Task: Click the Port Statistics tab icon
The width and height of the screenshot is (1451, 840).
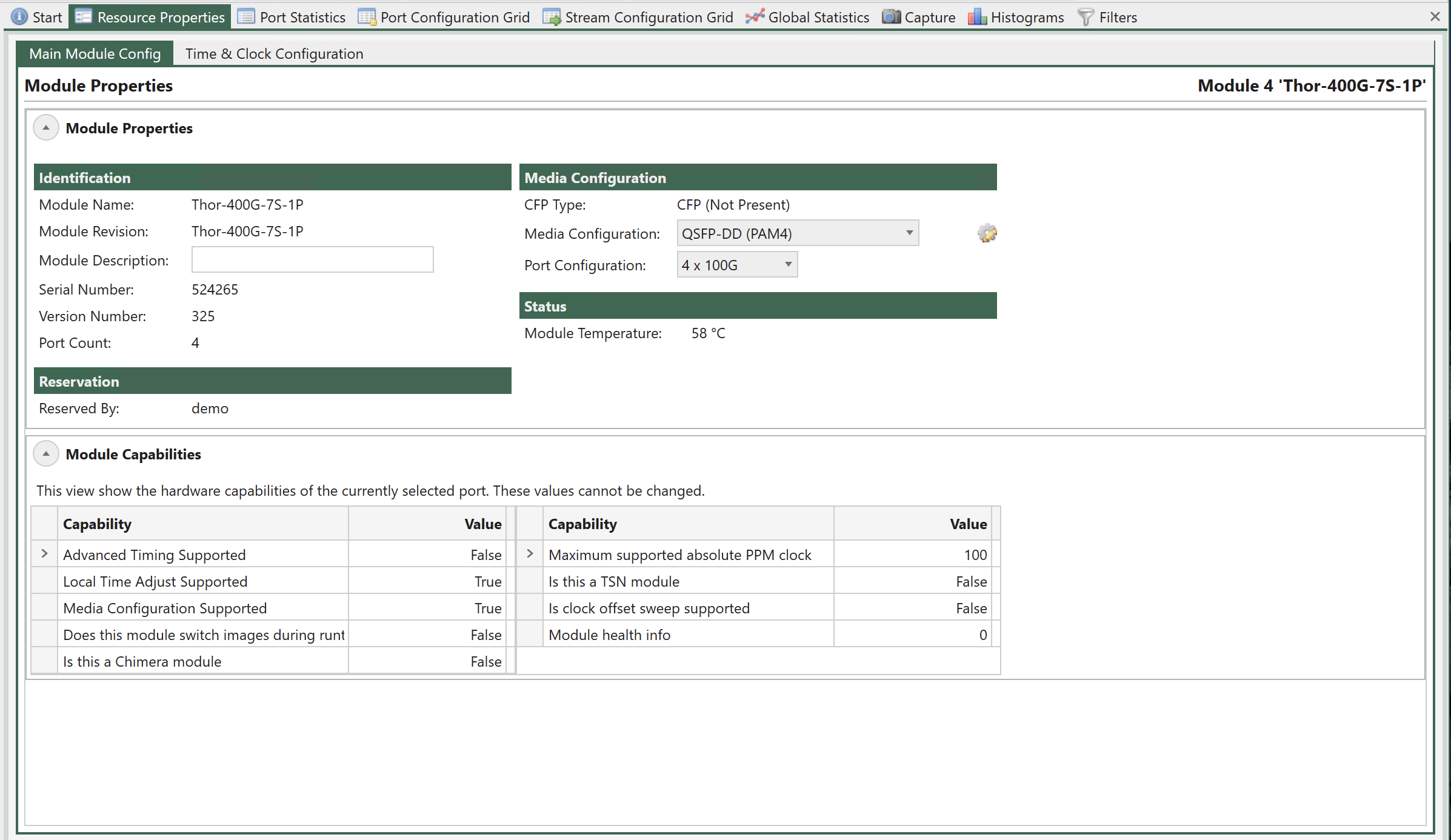Action: 246,17
